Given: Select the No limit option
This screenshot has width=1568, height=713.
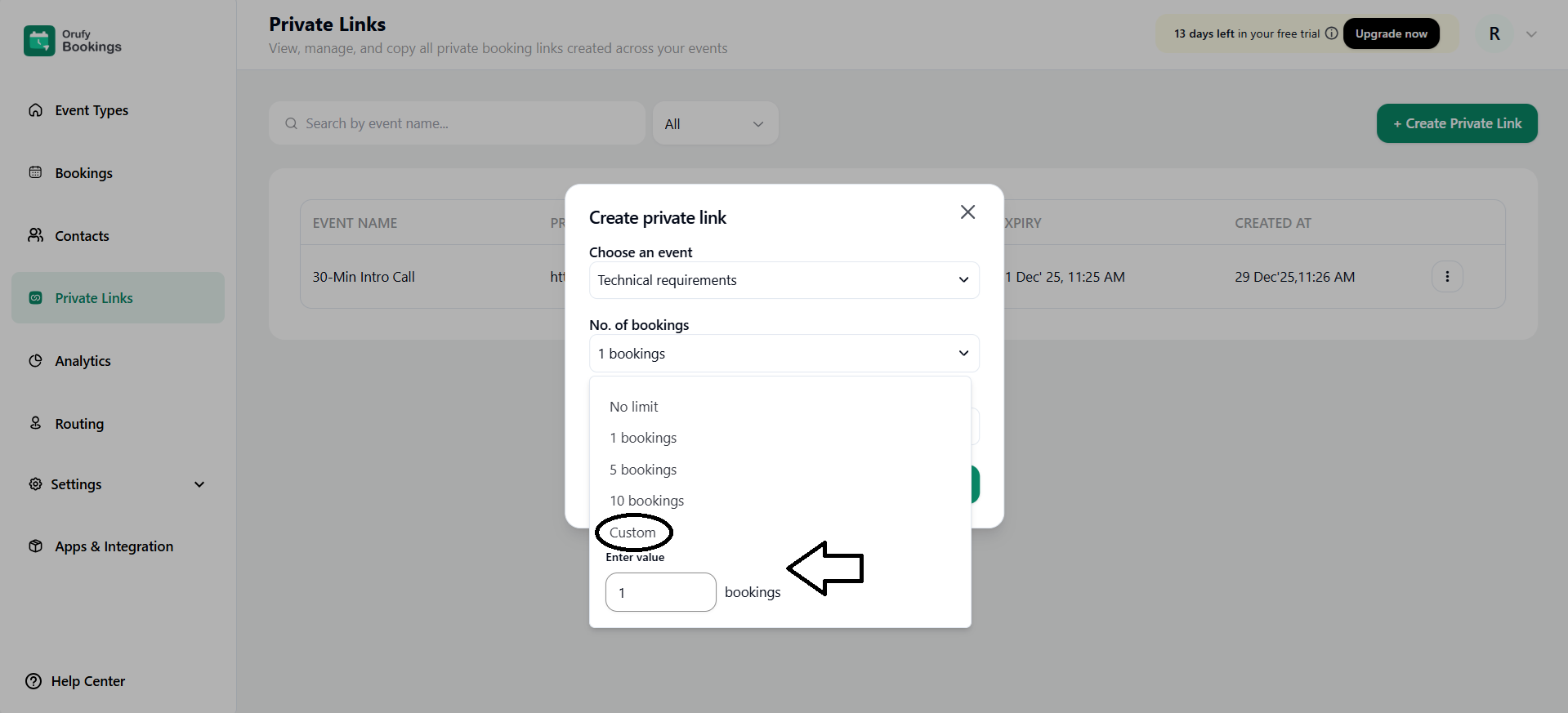Looking at the screenshot, I should pyautogui.click(x=633, y=407).
